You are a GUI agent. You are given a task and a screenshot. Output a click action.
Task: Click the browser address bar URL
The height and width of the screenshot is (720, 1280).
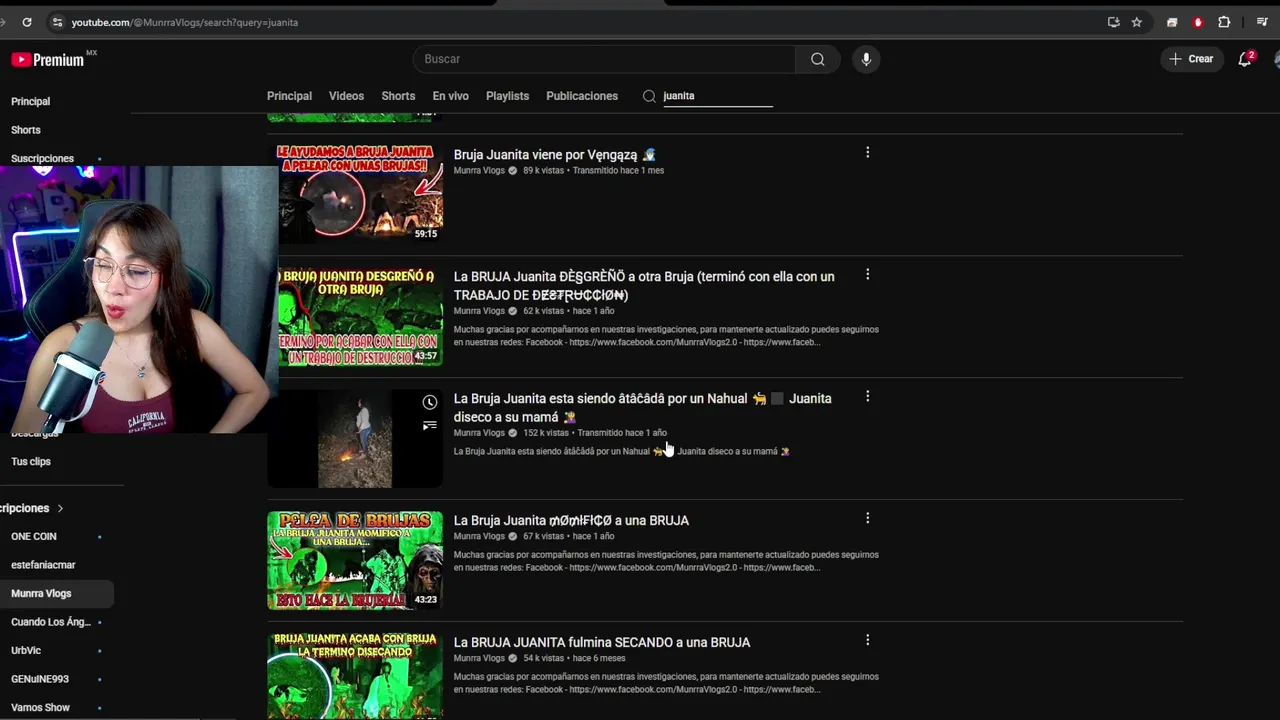185,22
